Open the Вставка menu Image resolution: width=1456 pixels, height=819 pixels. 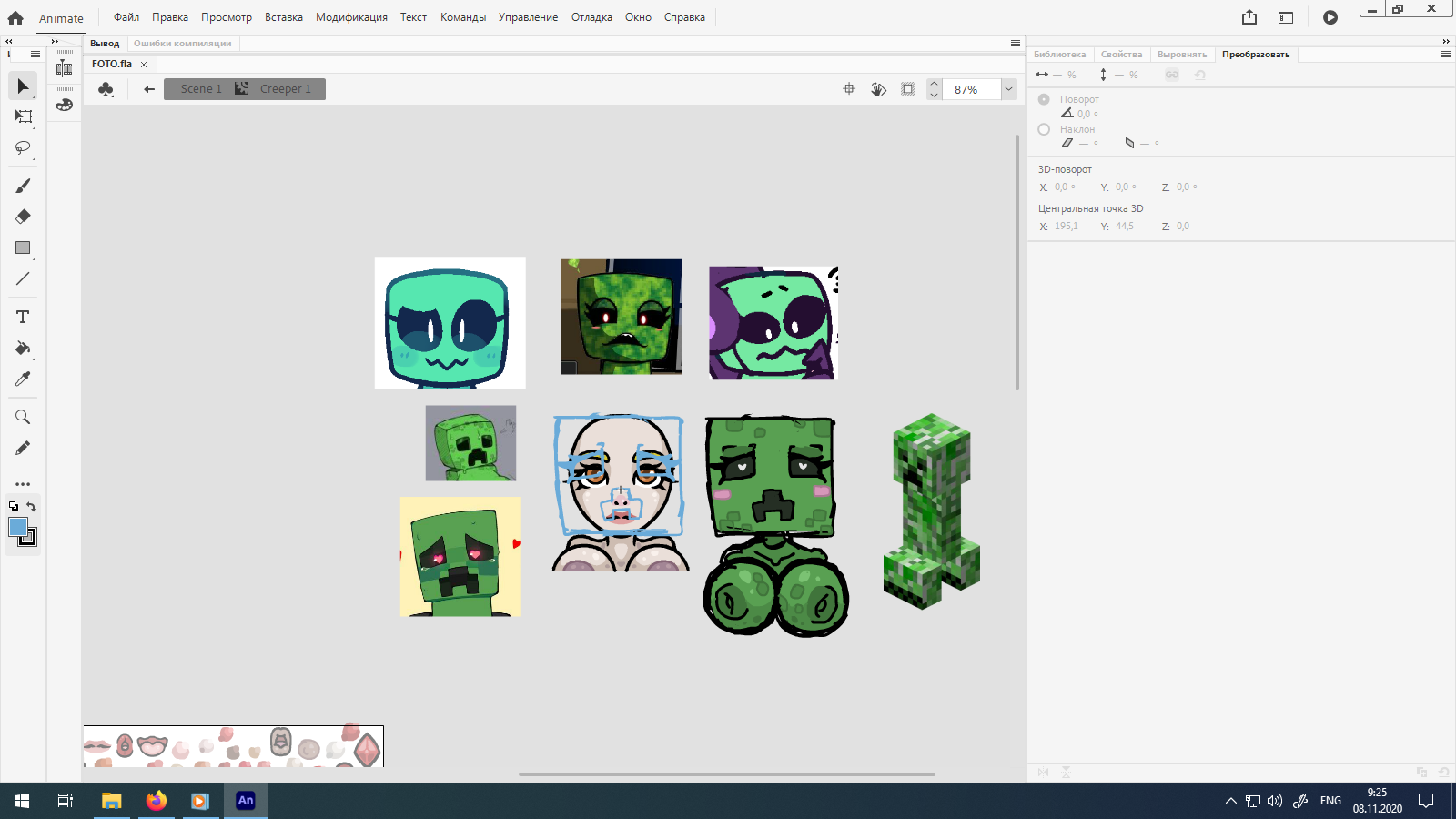click(x=284, y=17)
